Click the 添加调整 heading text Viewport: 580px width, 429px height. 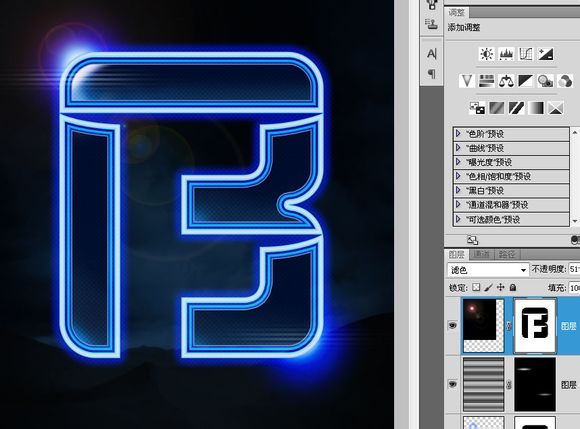[464, 27]
